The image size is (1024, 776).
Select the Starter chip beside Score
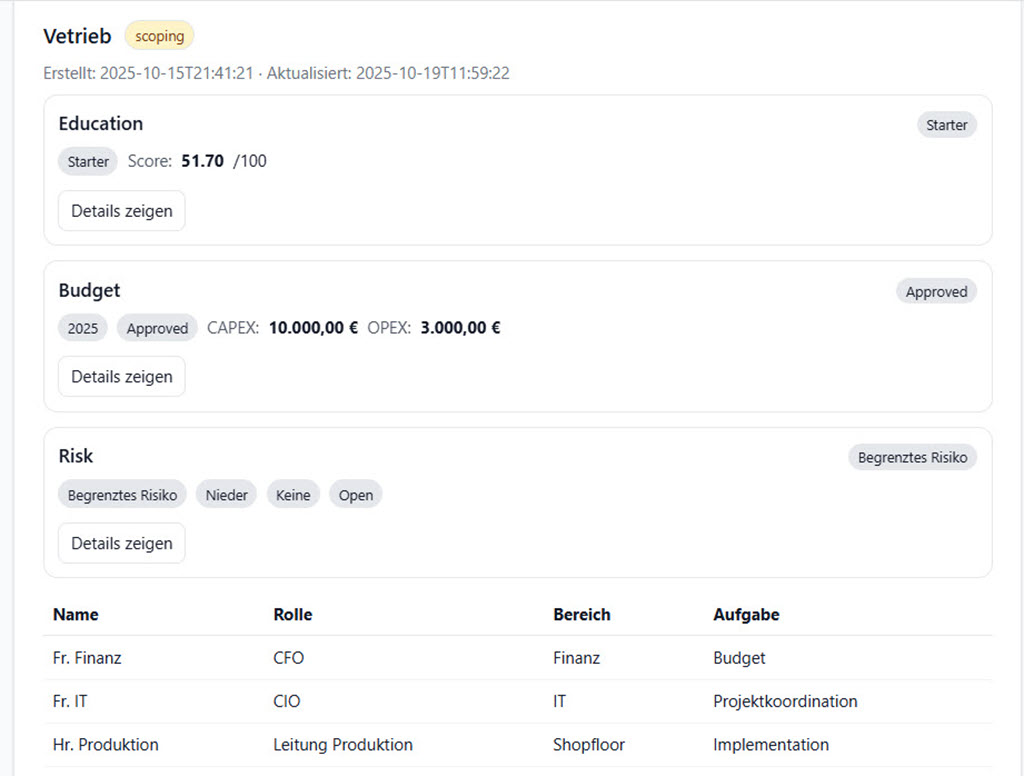coord(88,161)
